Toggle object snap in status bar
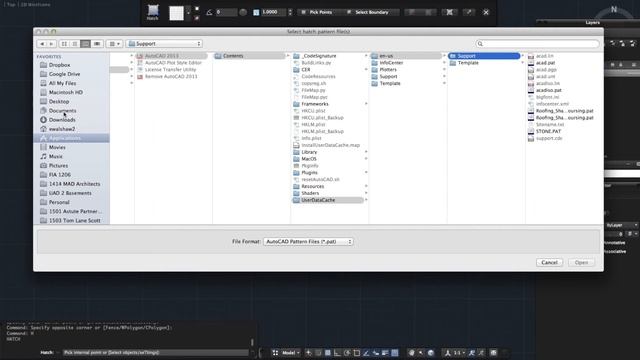Image resolution: width=640 pixels, height=360 pixels. (x=357, y=353)
